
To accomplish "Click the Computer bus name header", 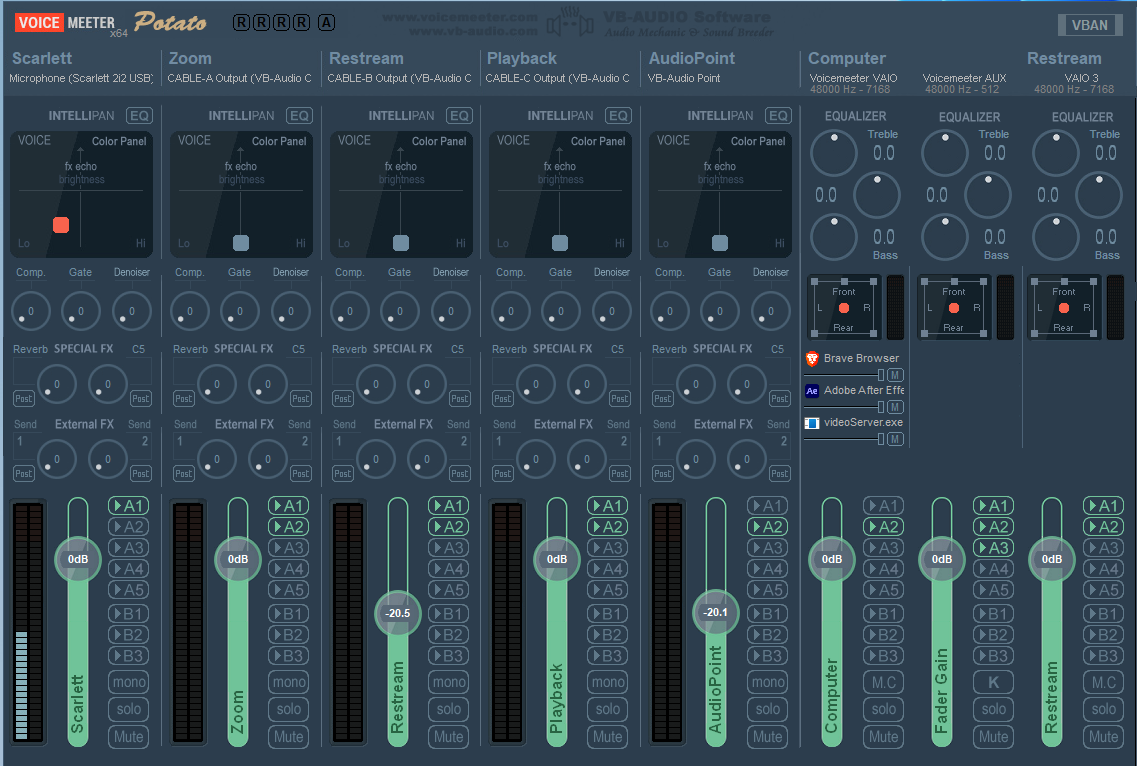I will (847, 59).
